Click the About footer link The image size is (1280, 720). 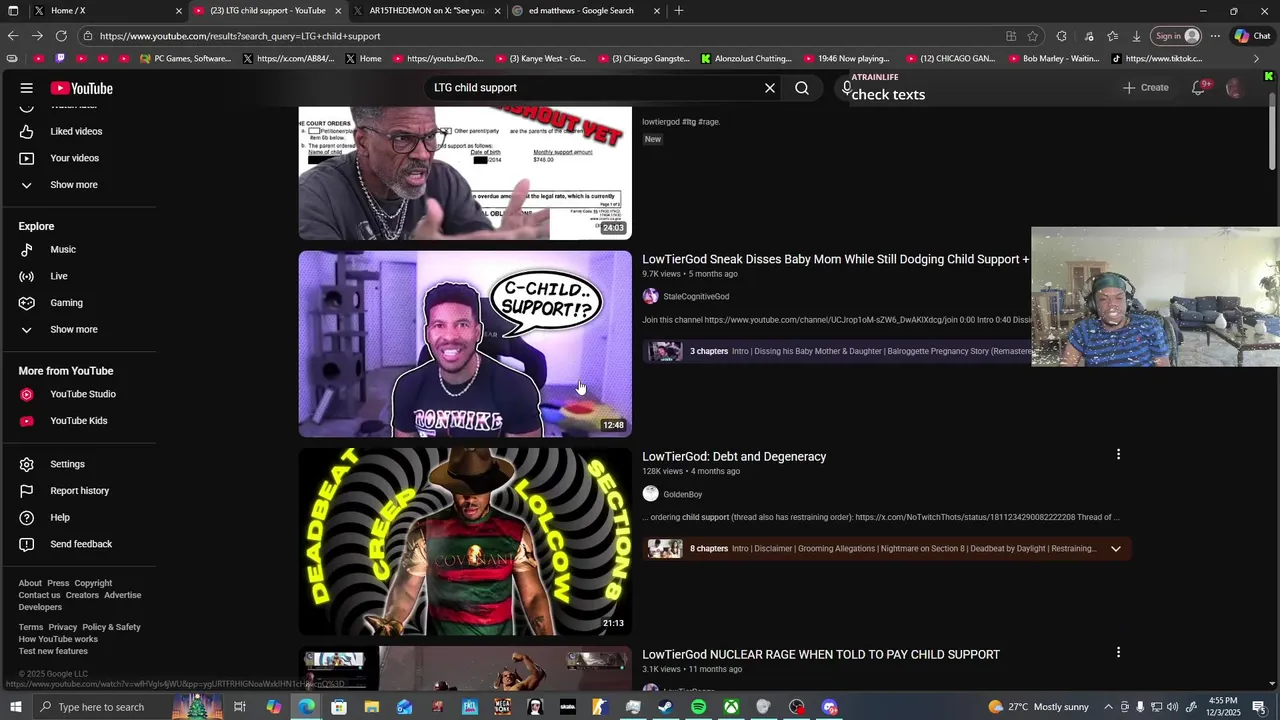[x=30, y=583]
